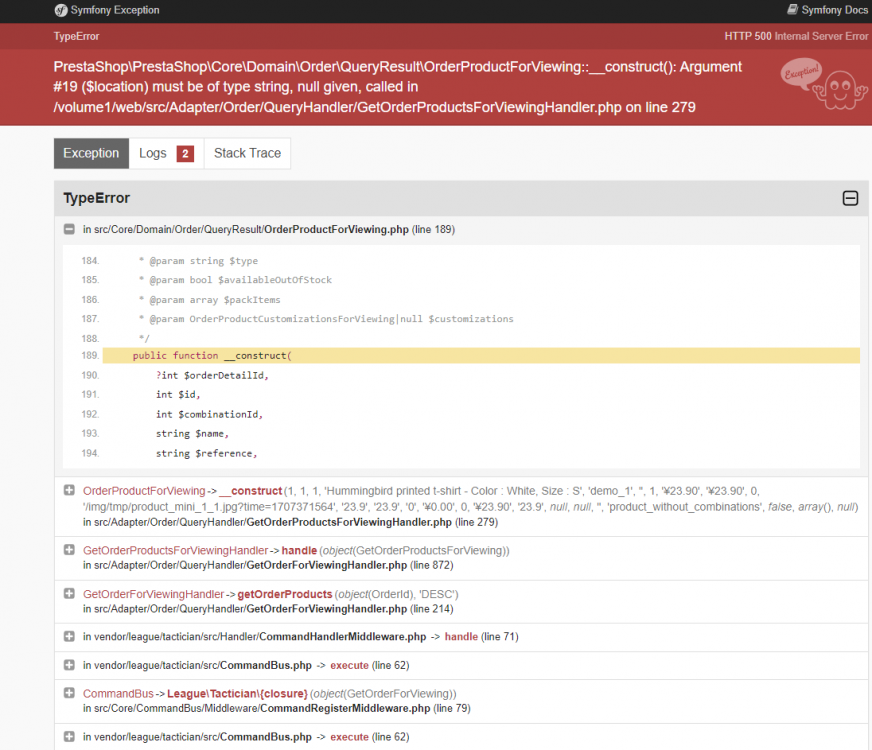The image size is (872, 750).
Task: Click the Logs count badge 2
Action: 185,153
